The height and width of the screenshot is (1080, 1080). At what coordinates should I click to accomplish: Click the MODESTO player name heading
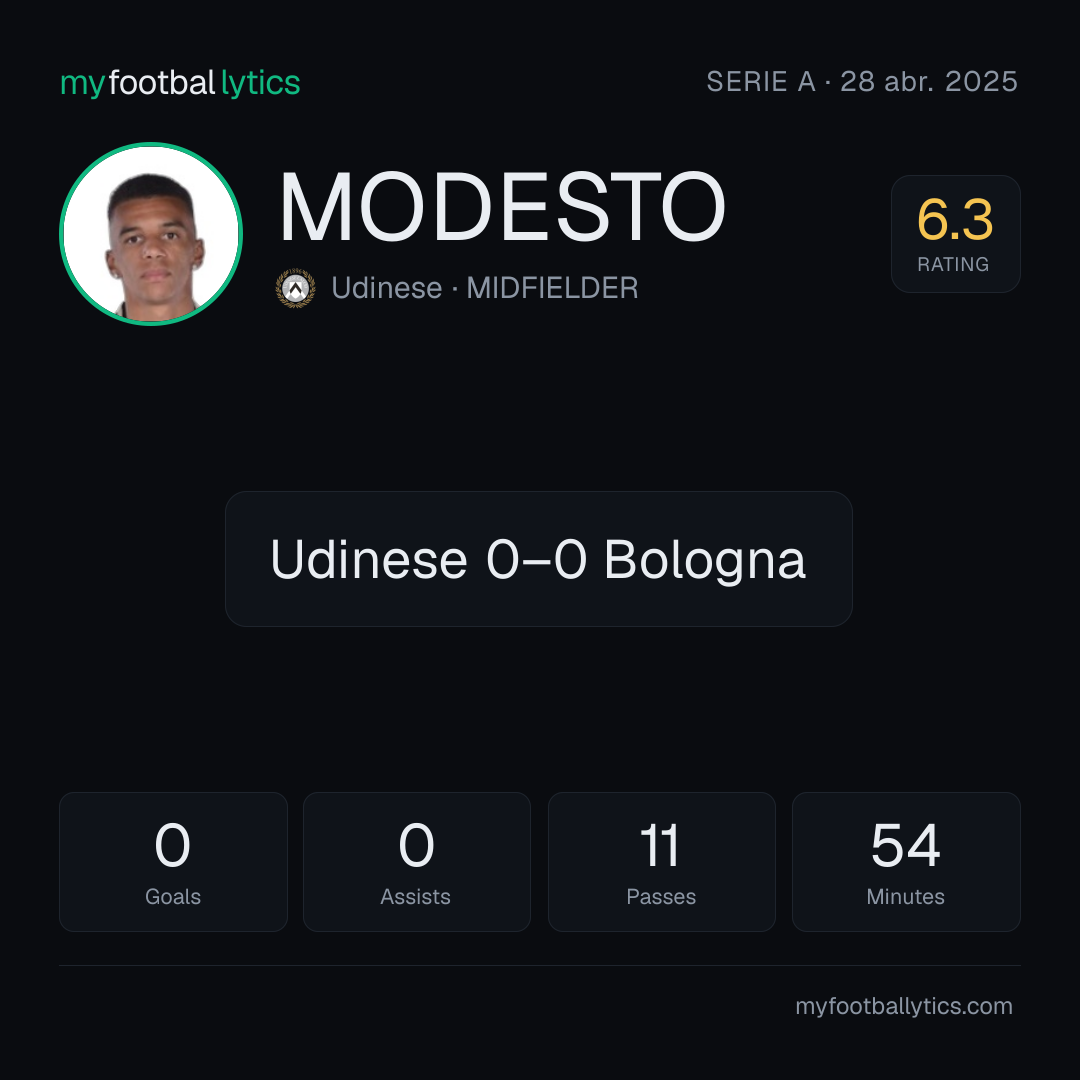pyautogui.click(x=501, y=207)
